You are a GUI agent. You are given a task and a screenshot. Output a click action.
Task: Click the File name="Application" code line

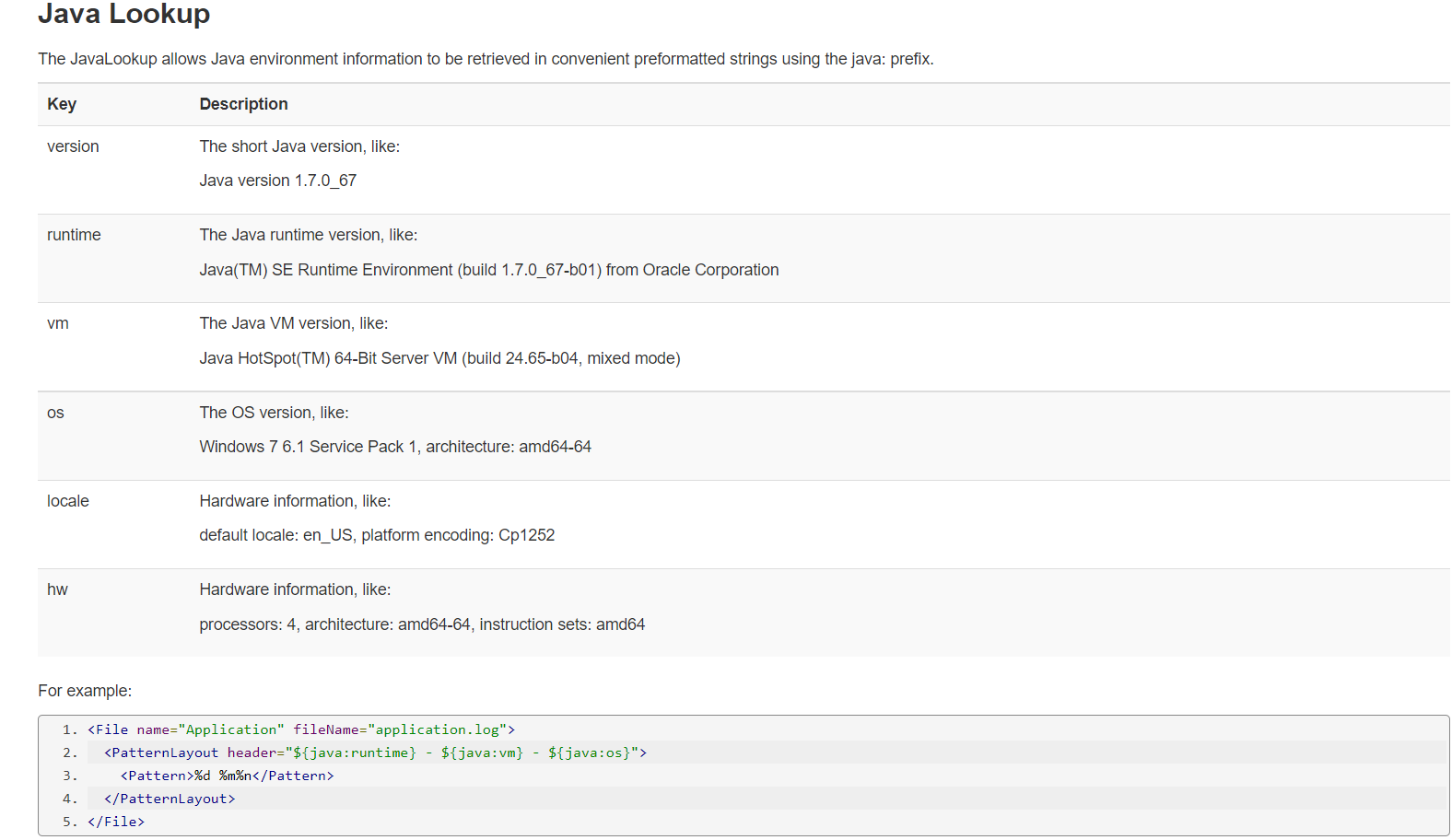coord(301,729)
